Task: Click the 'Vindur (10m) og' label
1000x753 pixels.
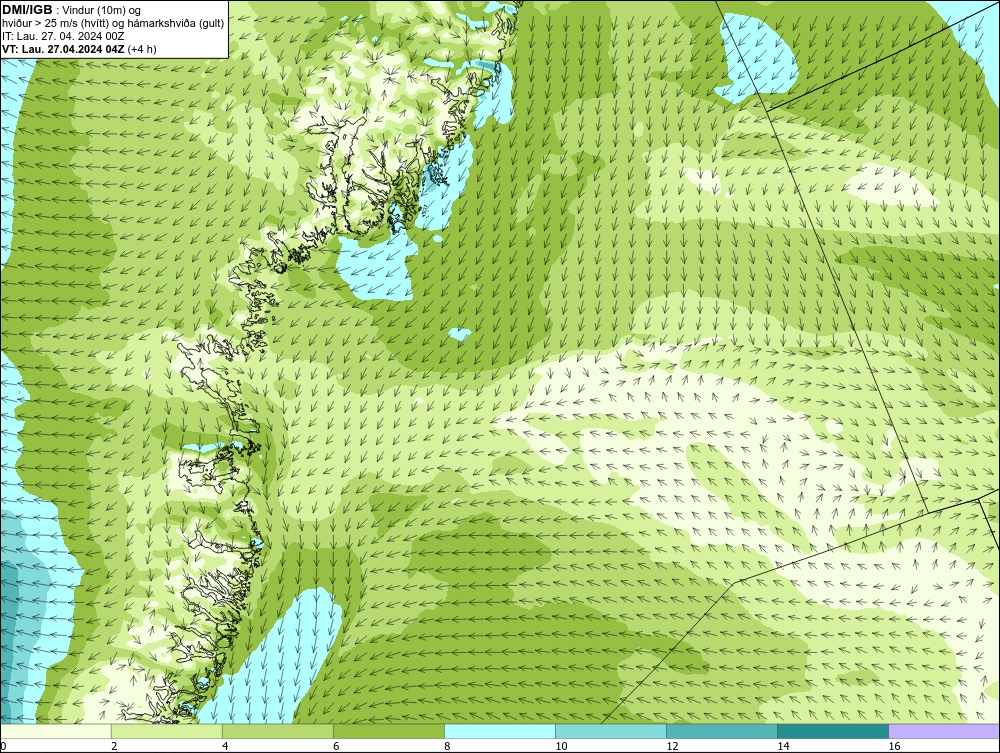Action: [x=102, y=10]
